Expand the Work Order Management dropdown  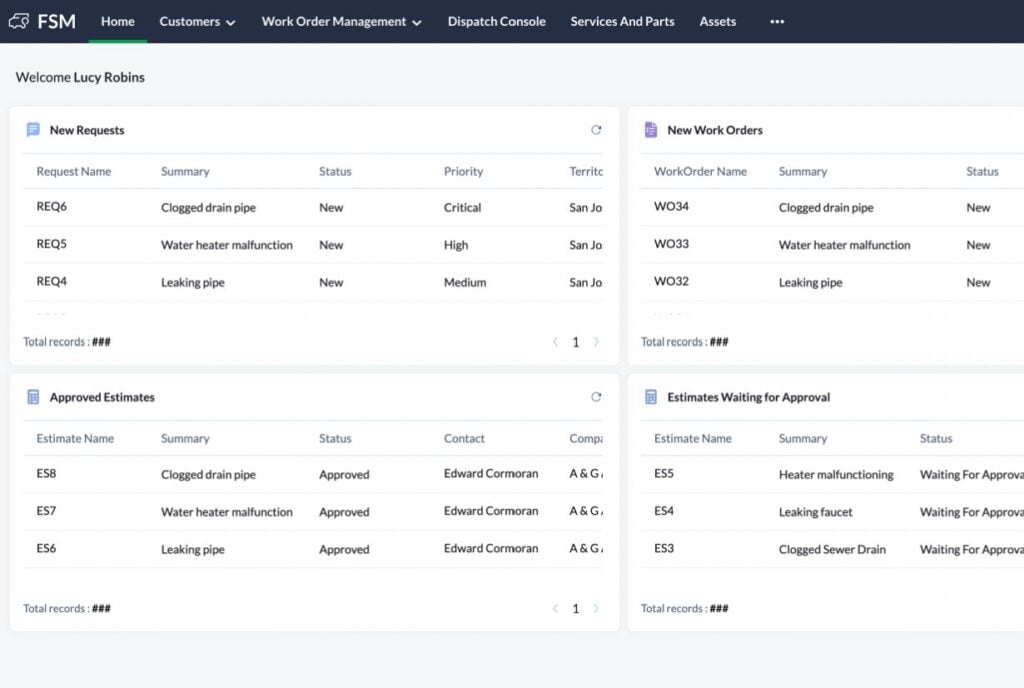tap(341, 22)
